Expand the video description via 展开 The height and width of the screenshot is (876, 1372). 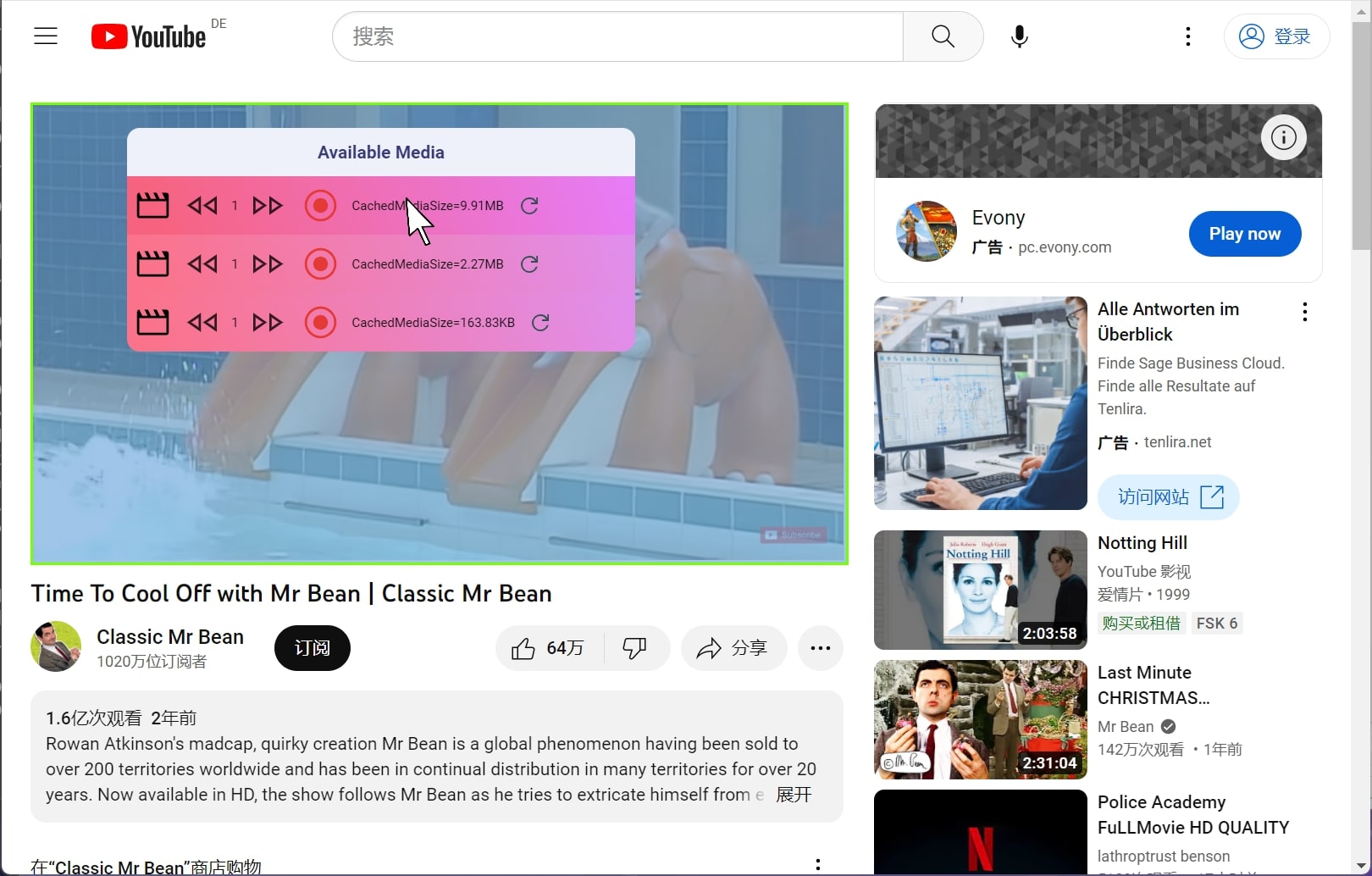click(x=794, y=795)
